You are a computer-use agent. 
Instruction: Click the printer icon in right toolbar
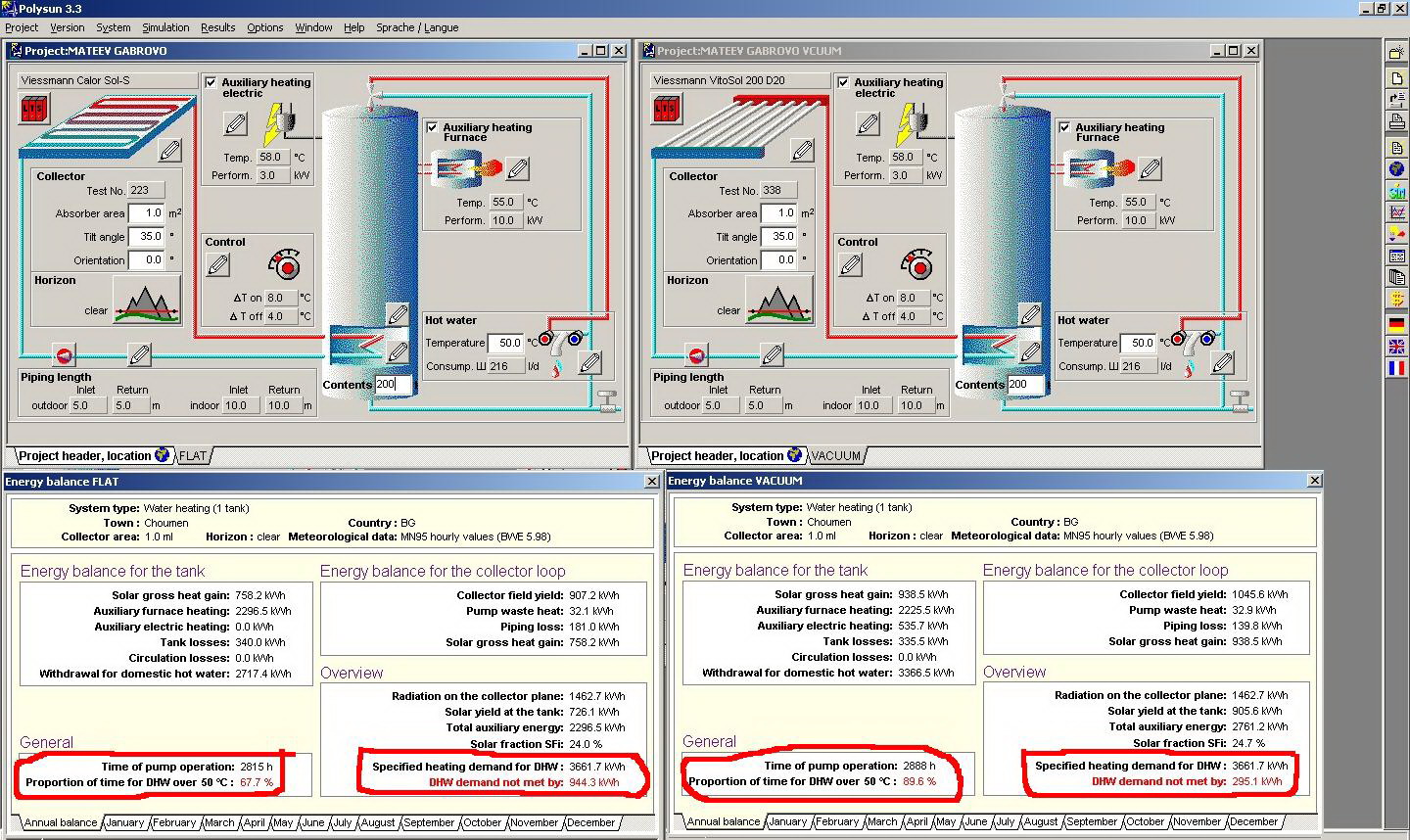1396,121
